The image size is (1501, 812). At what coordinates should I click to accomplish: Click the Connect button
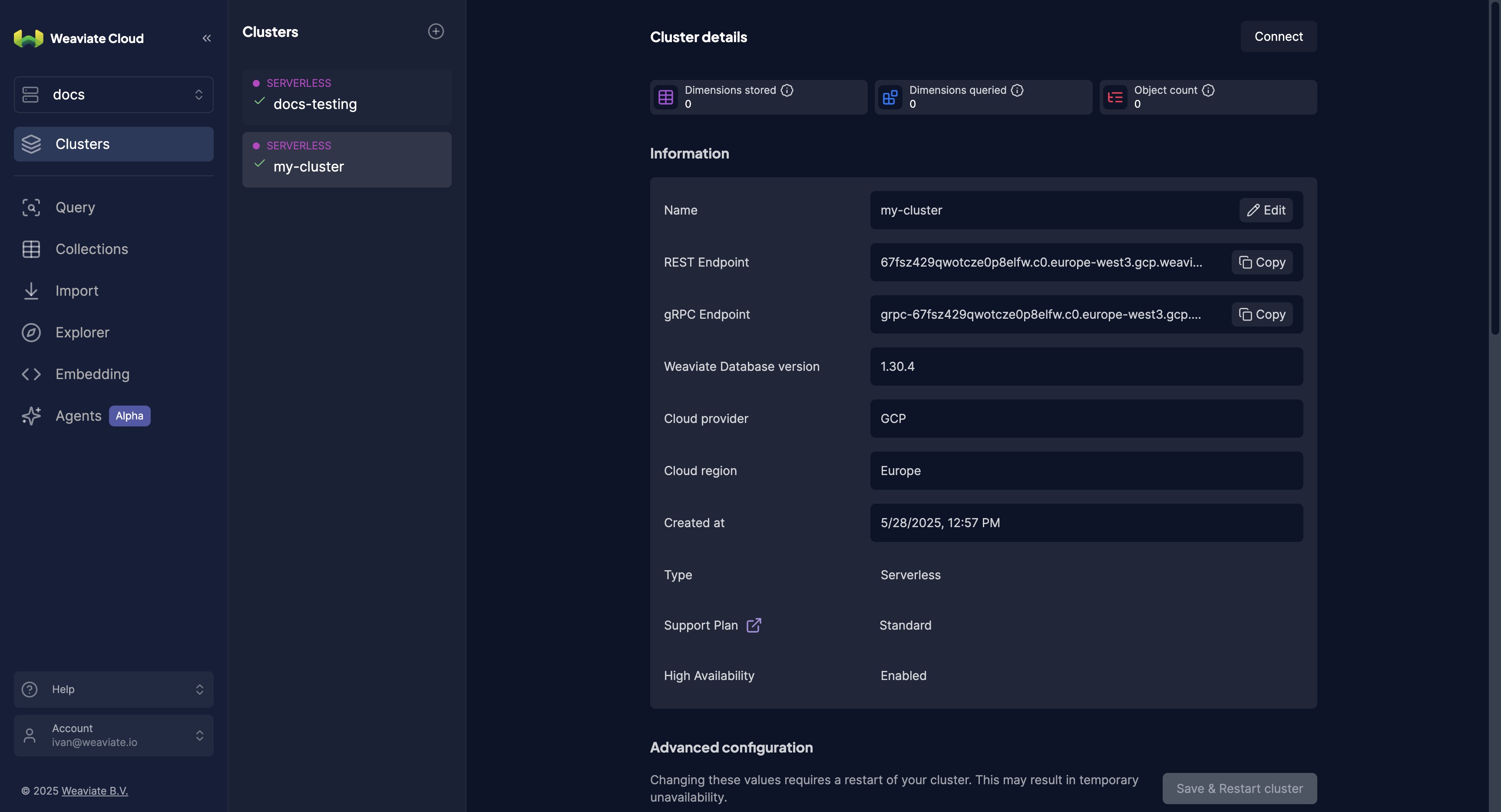(x=1279, y=37)
